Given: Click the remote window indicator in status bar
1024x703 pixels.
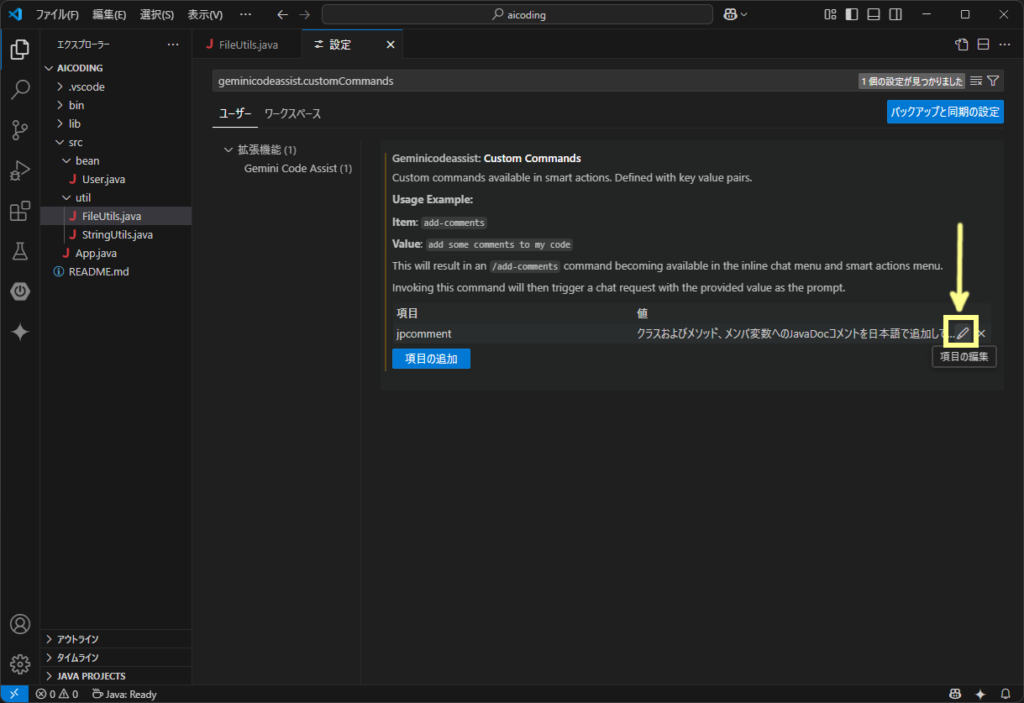Looking at the screenshot, I should (14, 694).
